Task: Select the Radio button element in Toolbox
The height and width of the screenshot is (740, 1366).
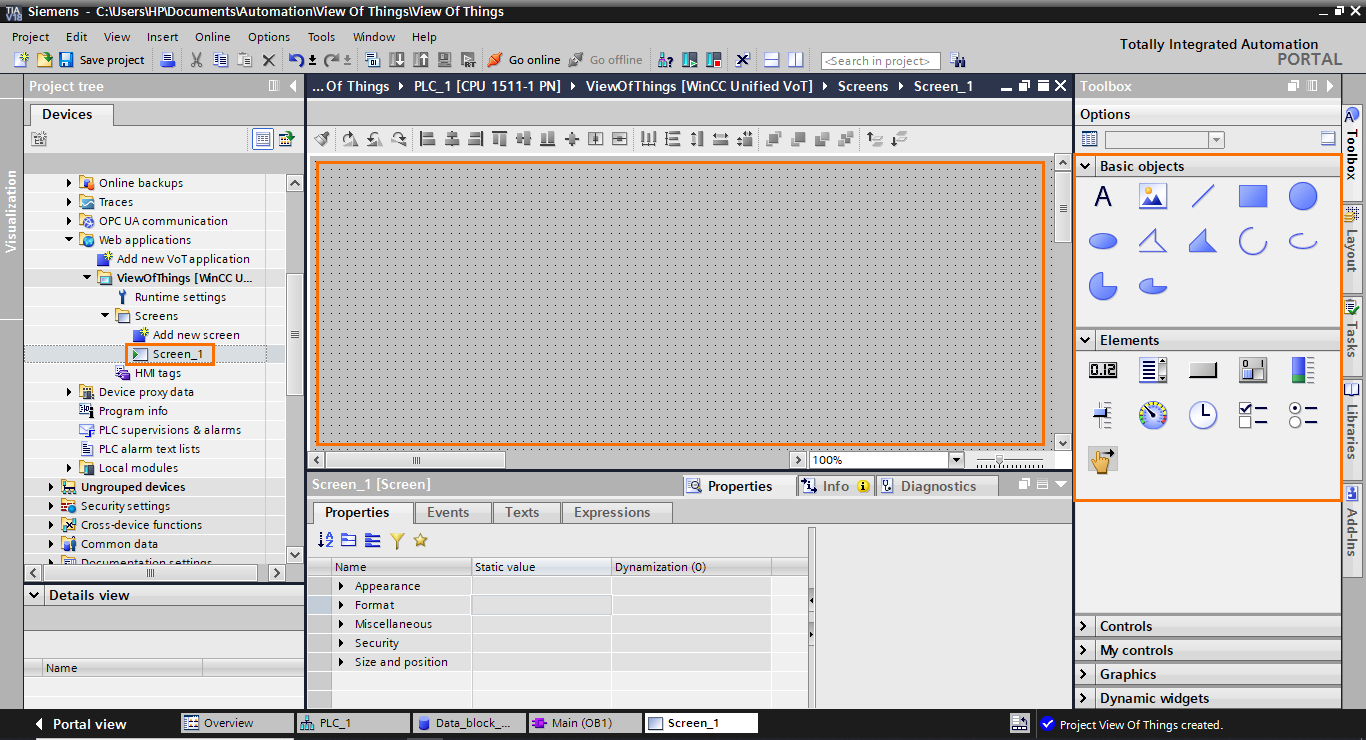Action: tap(1303, 414)
